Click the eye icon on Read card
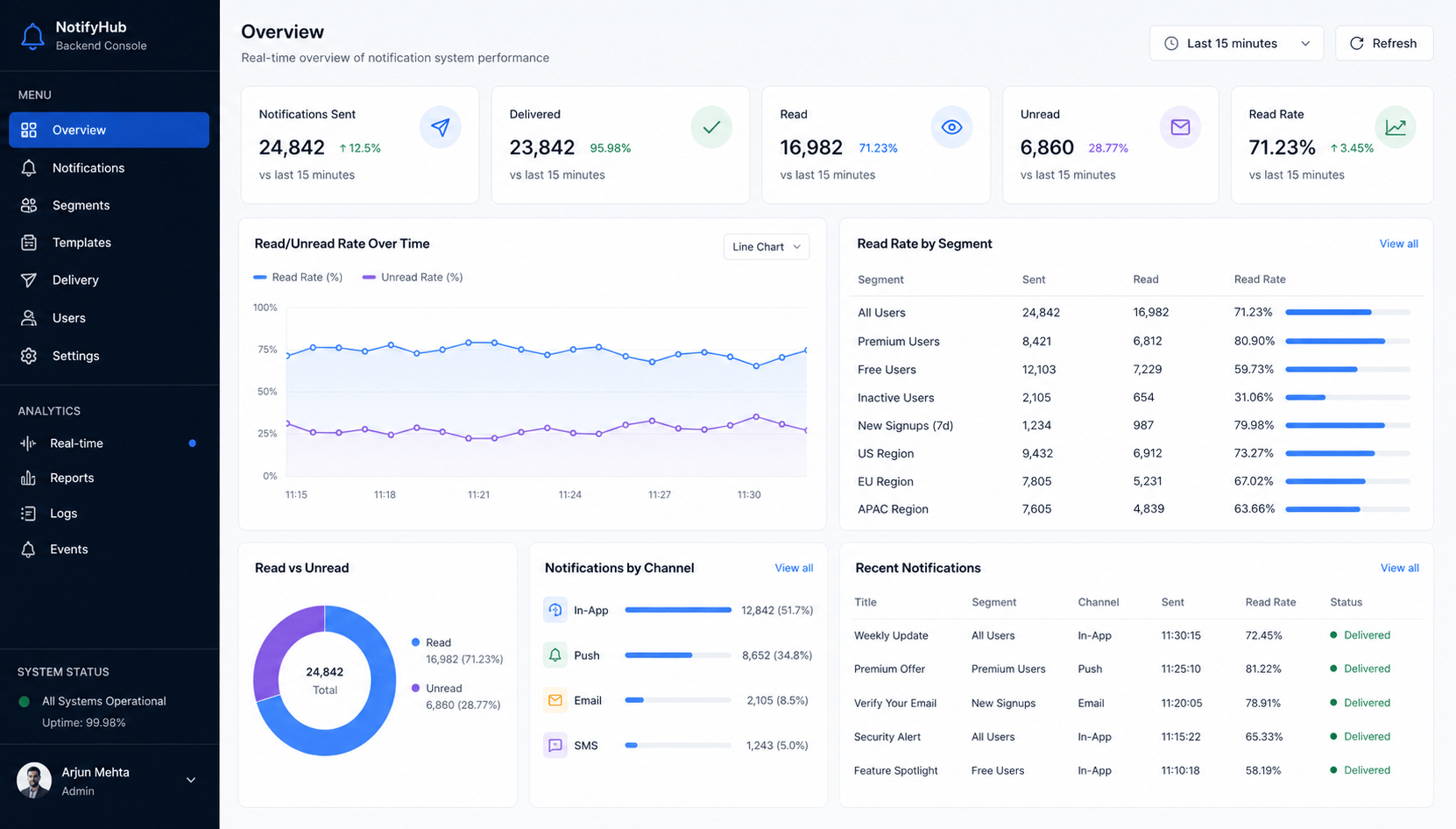This screenshot has height=829, width=1456. coord(951,128)
